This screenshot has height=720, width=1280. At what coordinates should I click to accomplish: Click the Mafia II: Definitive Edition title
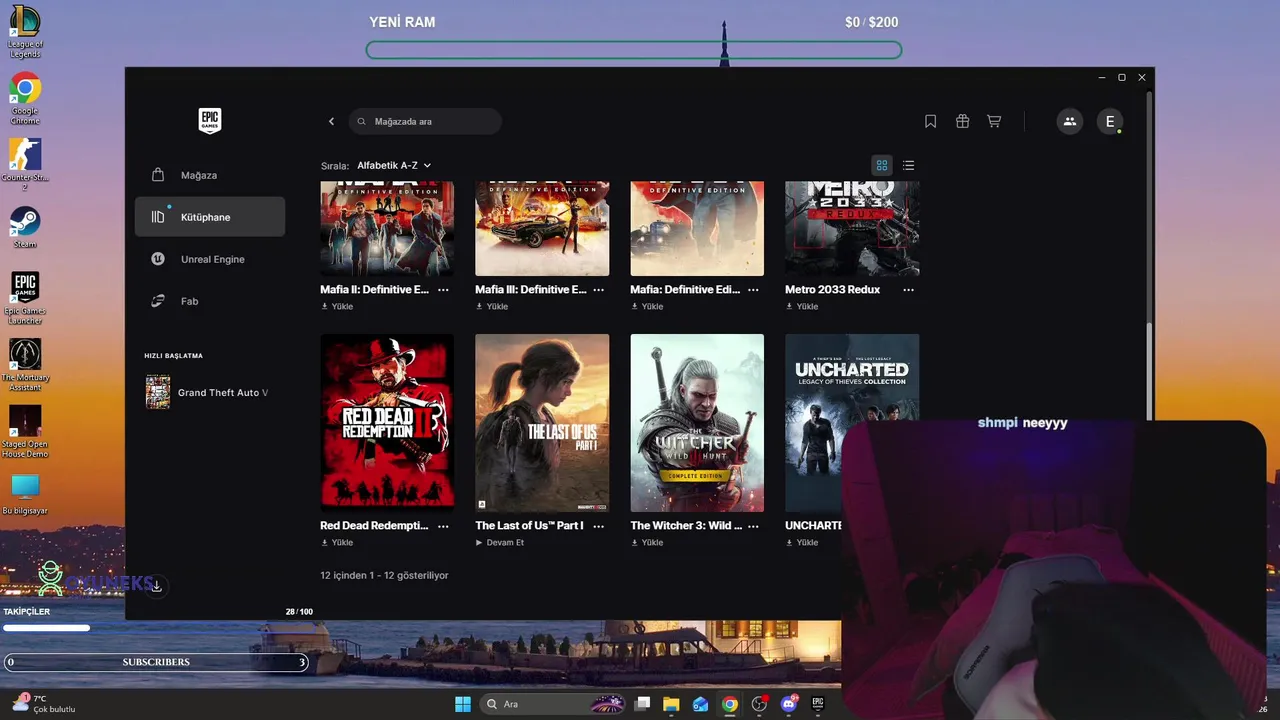tap(375, 290)
